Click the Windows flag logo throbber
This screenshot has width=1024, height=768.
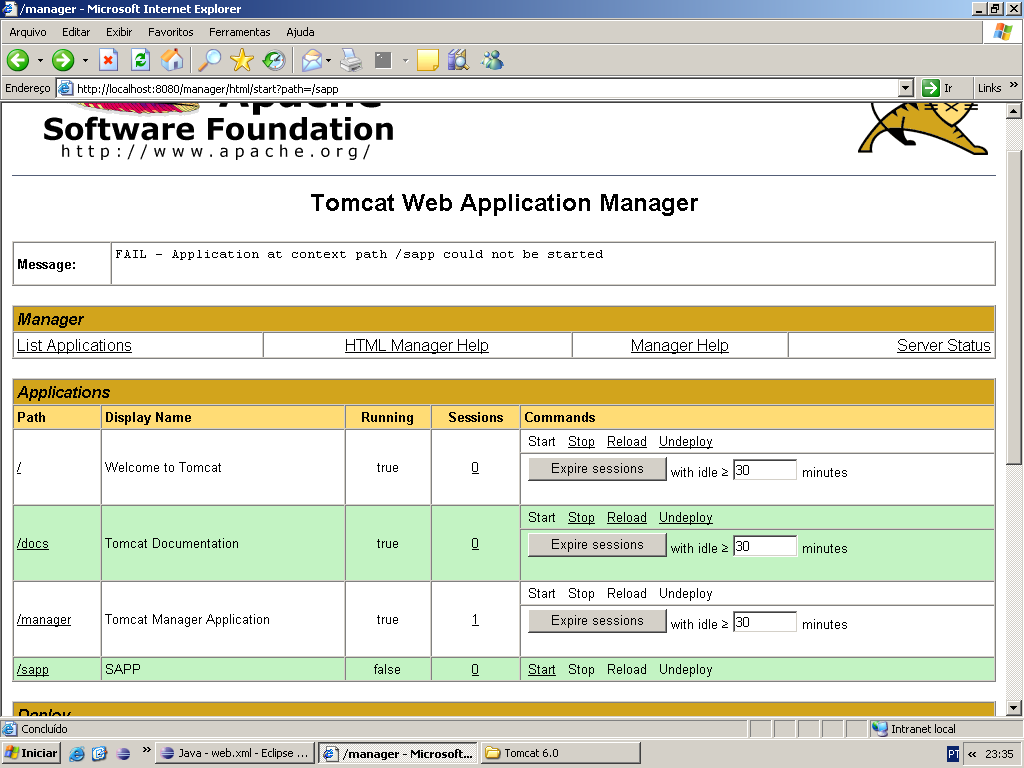click(1002, 32)
